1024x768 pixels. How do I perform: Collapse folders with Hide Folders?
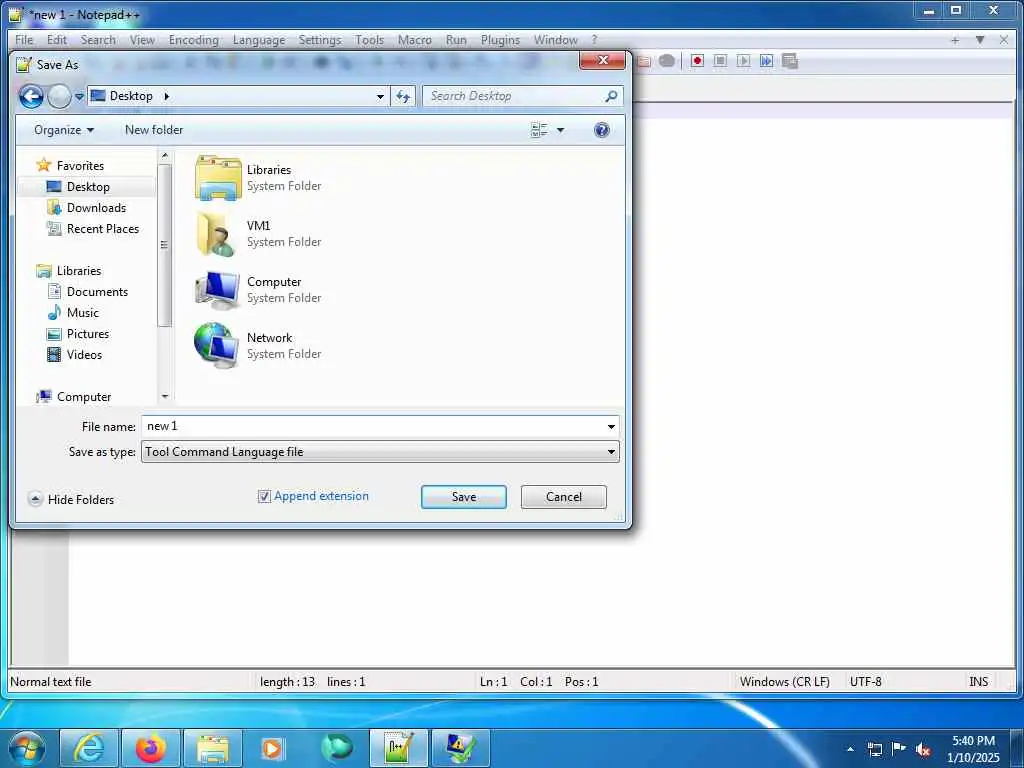(x=72, y=500)
